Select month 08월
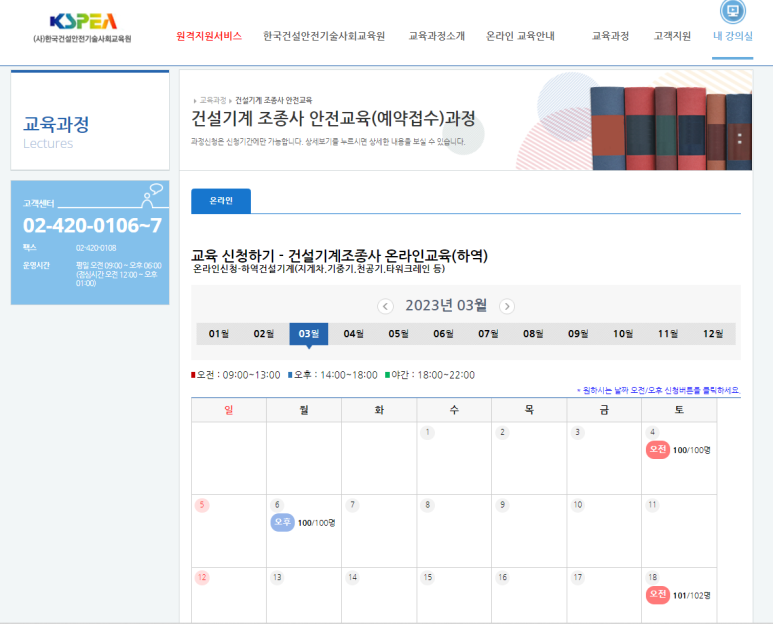This screenshot has height=624, width=773. click(x=533, y=334)
